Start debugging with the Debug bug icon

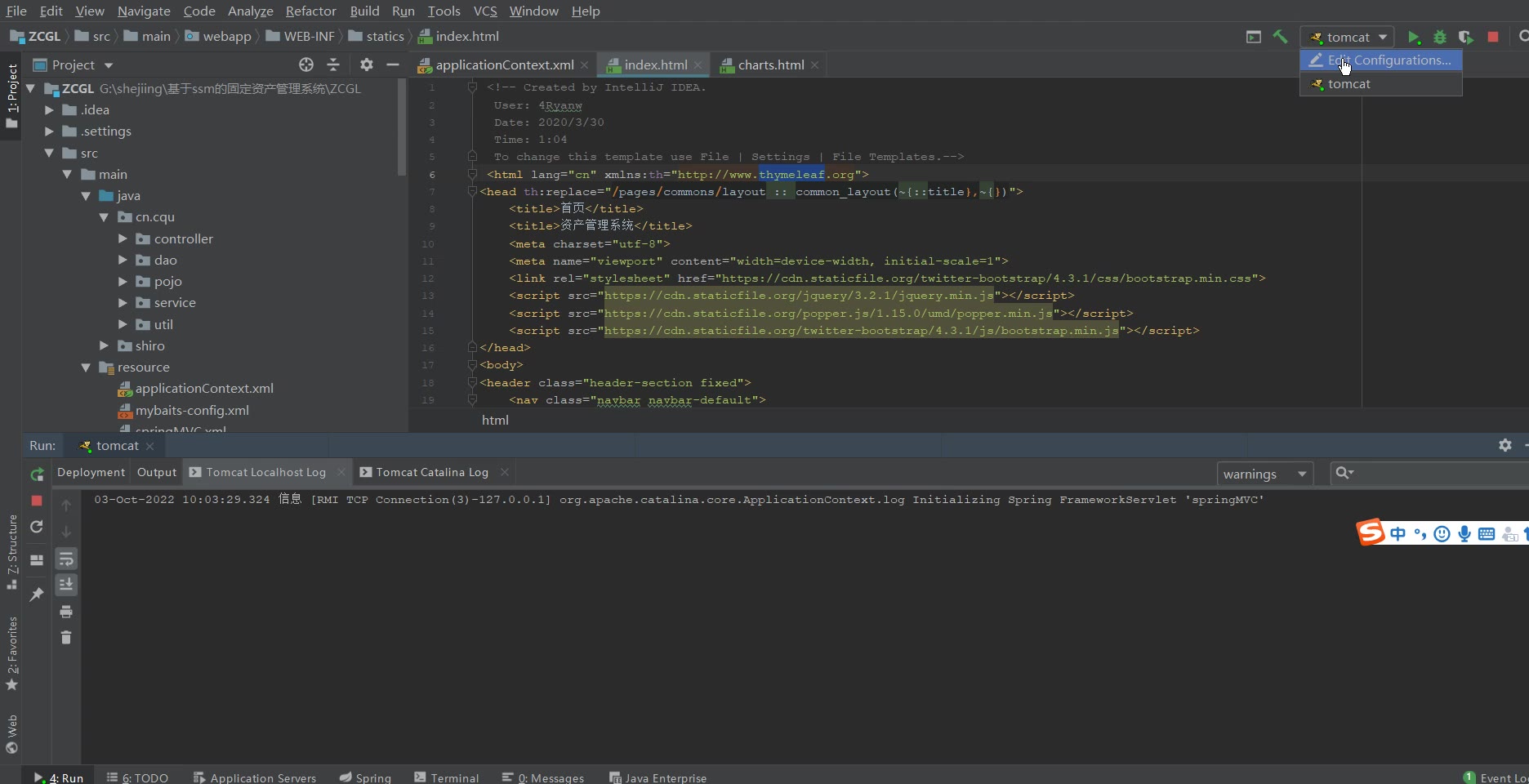click(1440, 38)
